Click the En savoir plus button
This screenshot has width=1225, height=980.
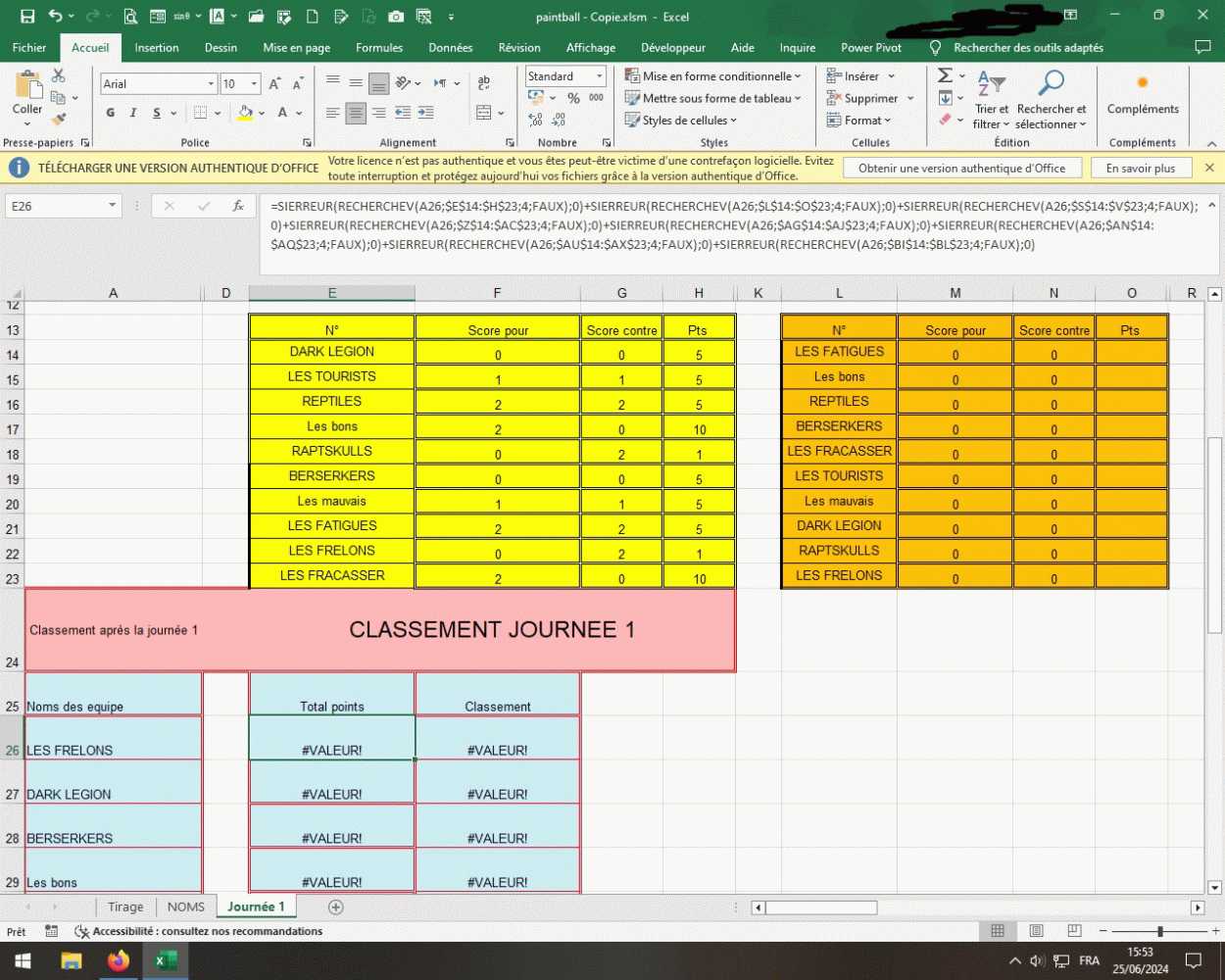1140,169
